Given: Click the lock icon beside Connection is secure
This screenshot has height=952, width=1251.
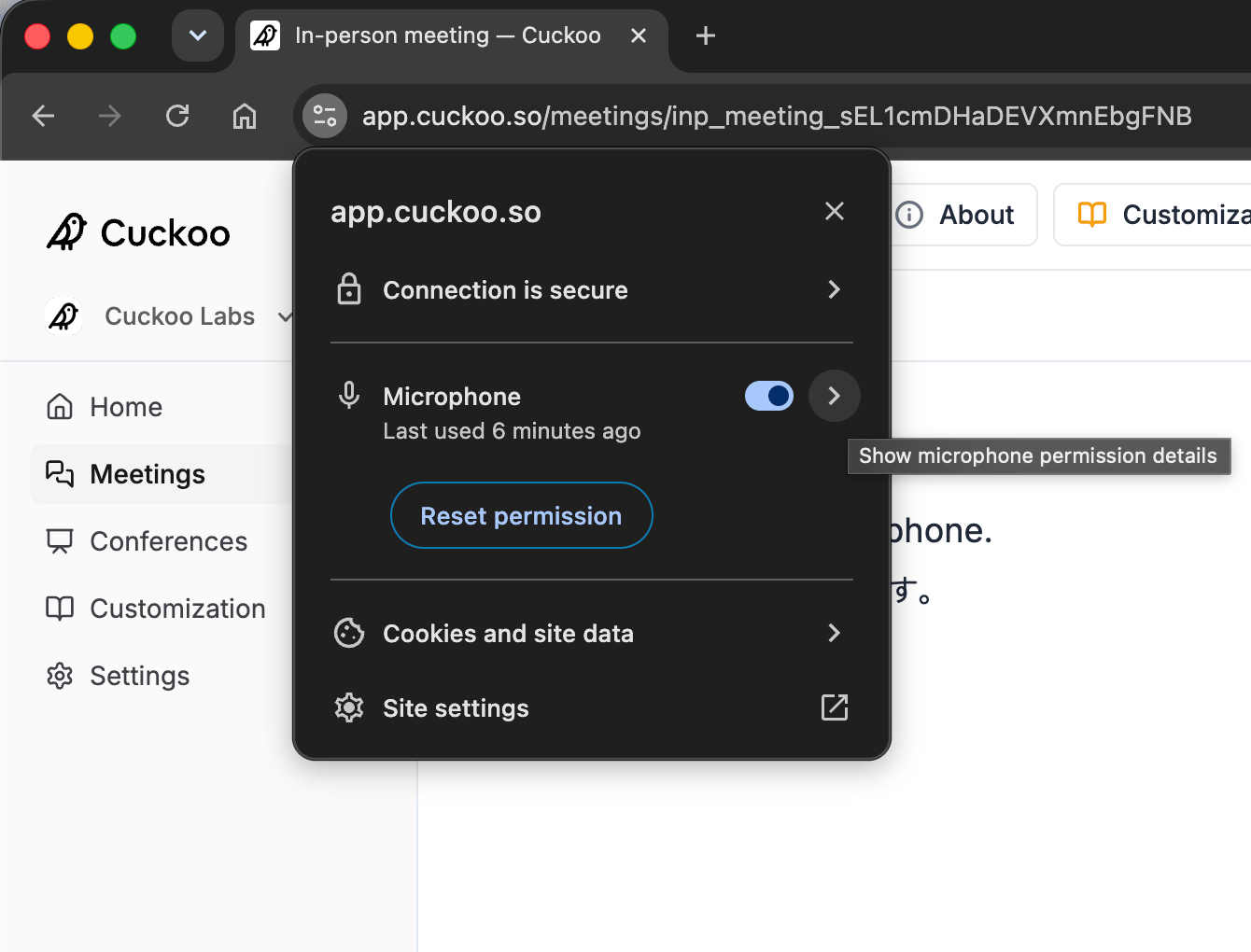Looking at the screenshot, I should coord(349,289).
